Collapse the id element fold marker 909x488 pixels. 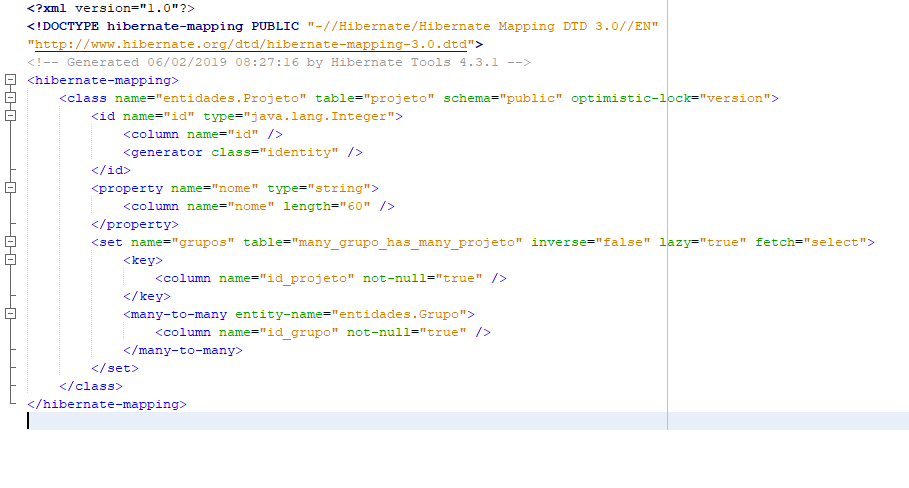pyautogui.click(x=10, y=115)
